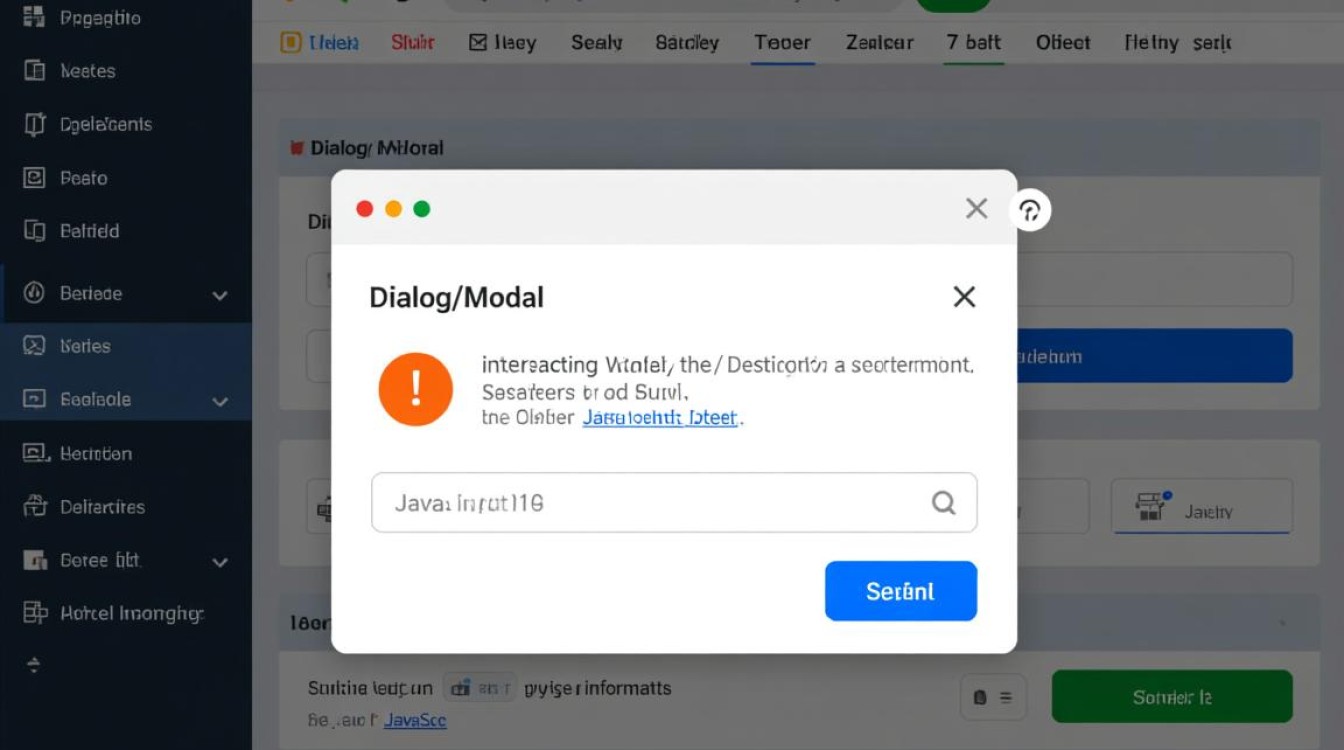Click the yellow square icon in tab bar

[x=291, y=43]
